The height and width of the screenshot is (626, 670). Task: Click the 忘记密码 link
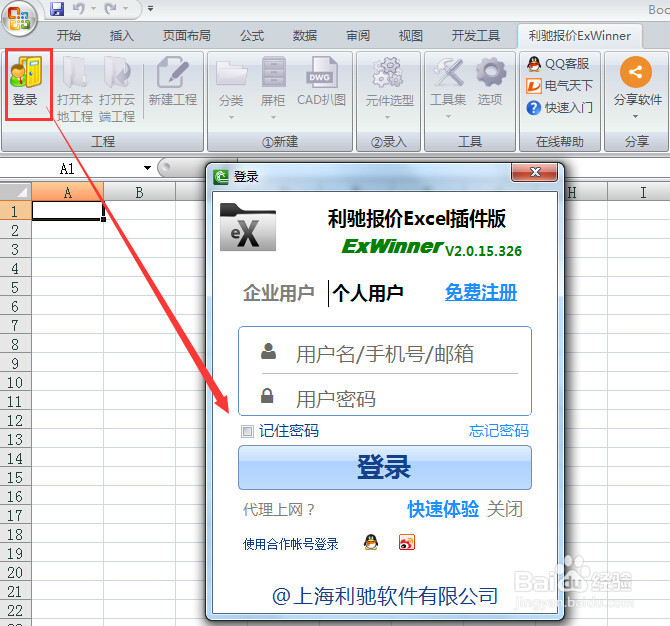499,430
